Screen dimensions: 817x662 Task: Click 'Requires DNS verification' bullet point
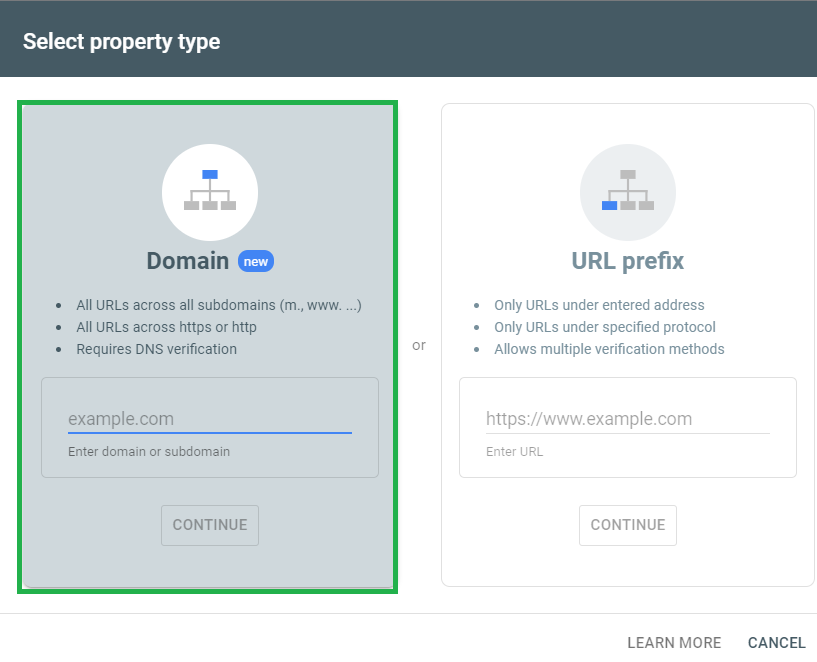point(159,349)
